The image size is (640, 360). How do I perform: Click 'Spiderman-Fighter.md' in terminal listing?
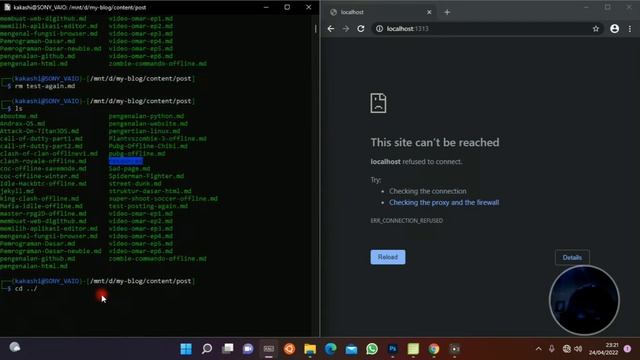click(x=146, y=176)
